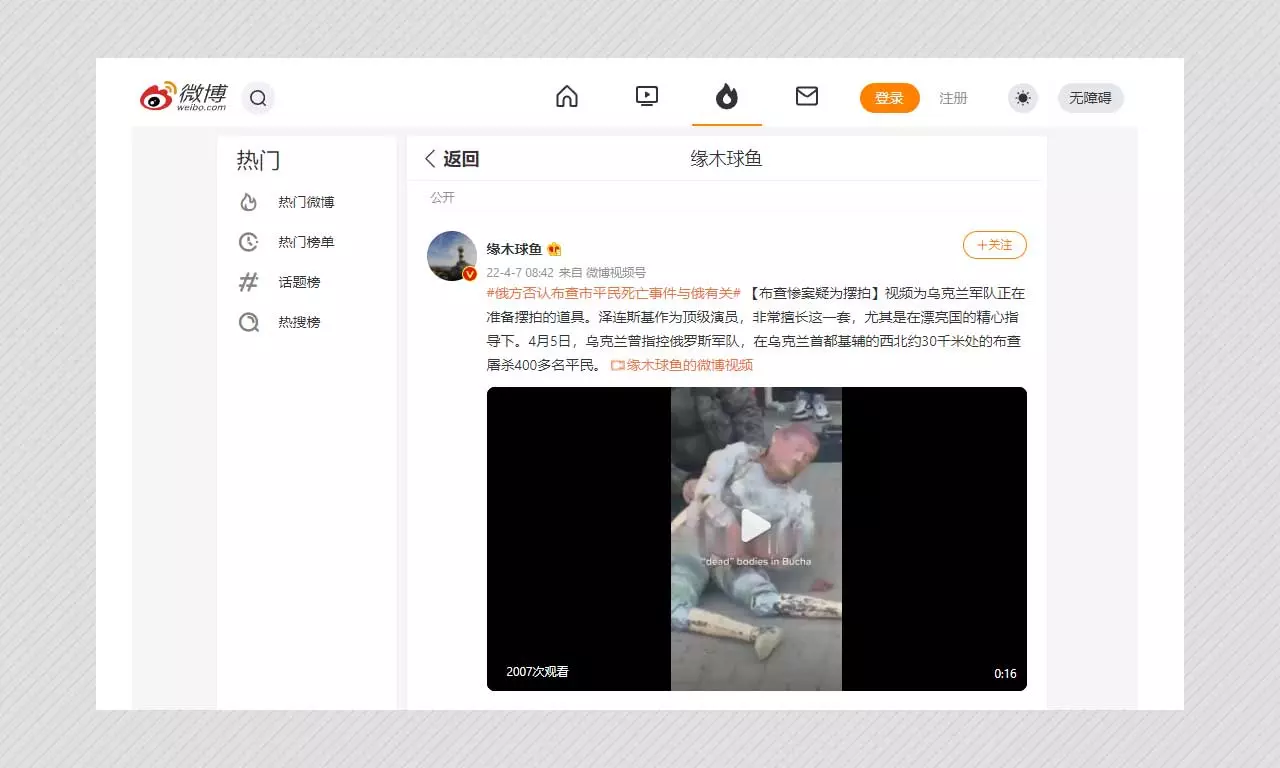Screen dimensions: 1280x768
Task: Play the embedded video
Action: 756,526
